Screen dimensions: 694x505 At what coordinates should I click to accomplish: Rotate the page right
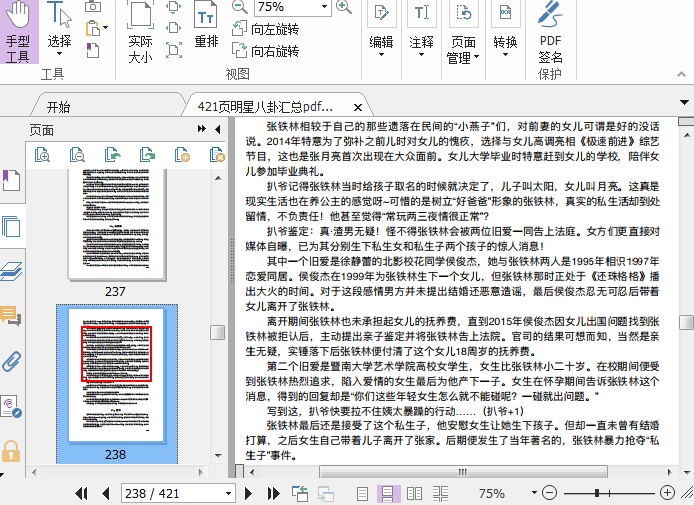pyautogui.click(x=266, y=50)
